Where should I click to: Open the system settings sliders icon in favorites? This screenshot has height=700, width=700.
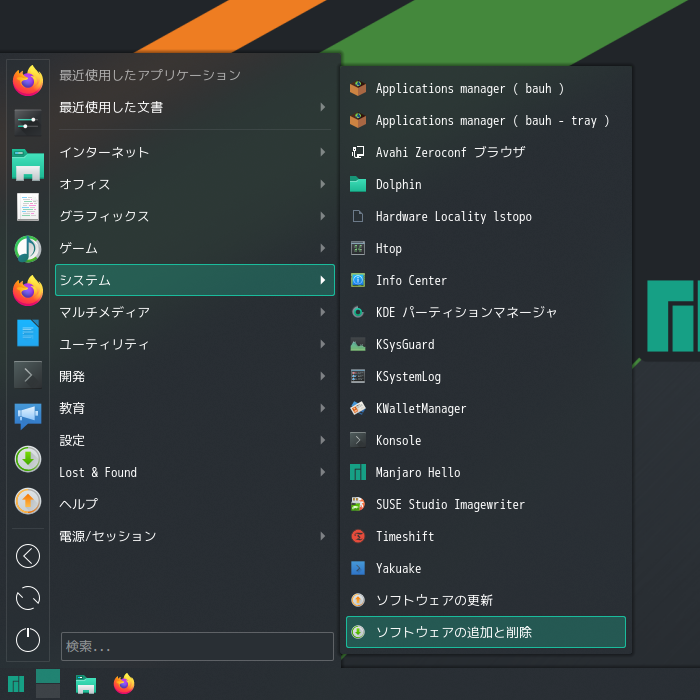[28, 122]
